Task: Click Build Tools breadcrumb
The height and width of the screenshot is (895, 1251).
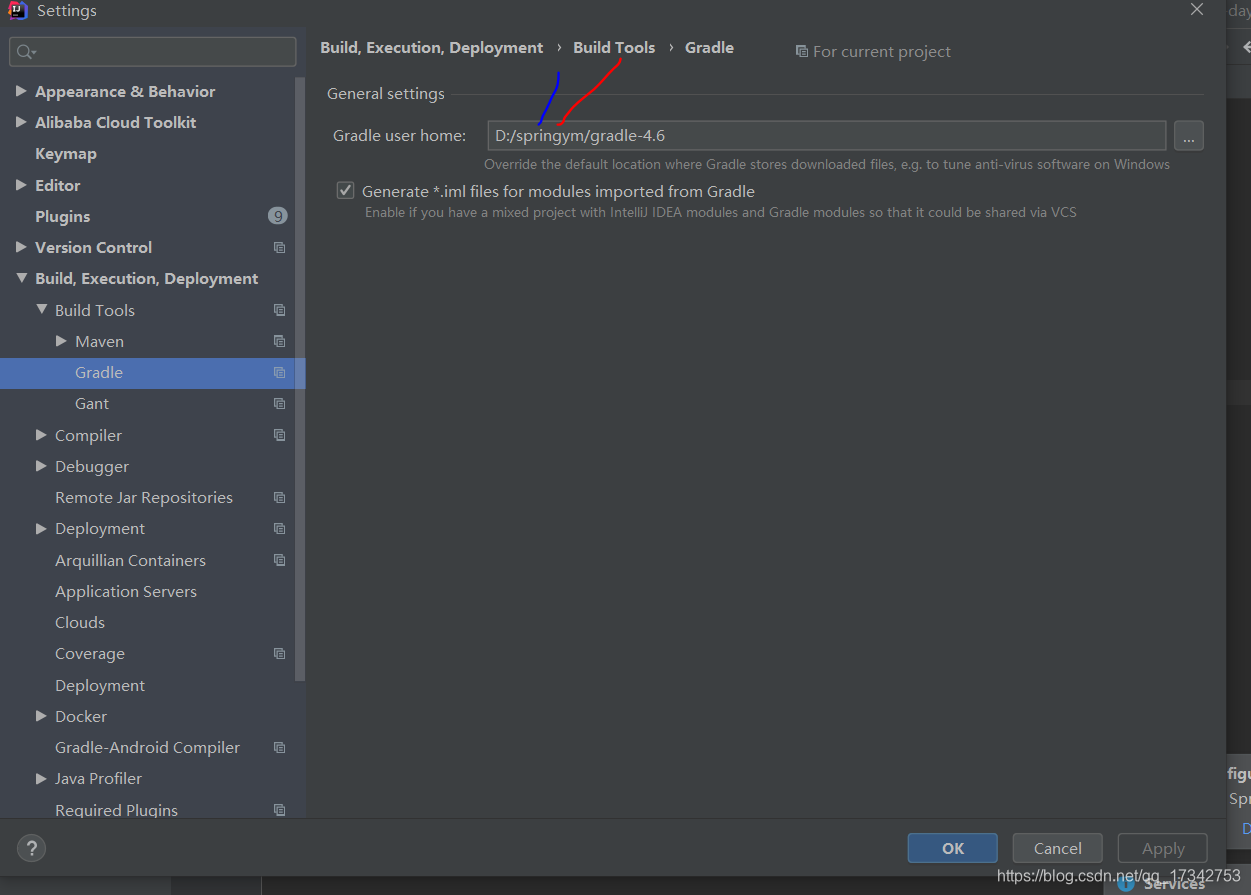Action: [x=614, y=48]
